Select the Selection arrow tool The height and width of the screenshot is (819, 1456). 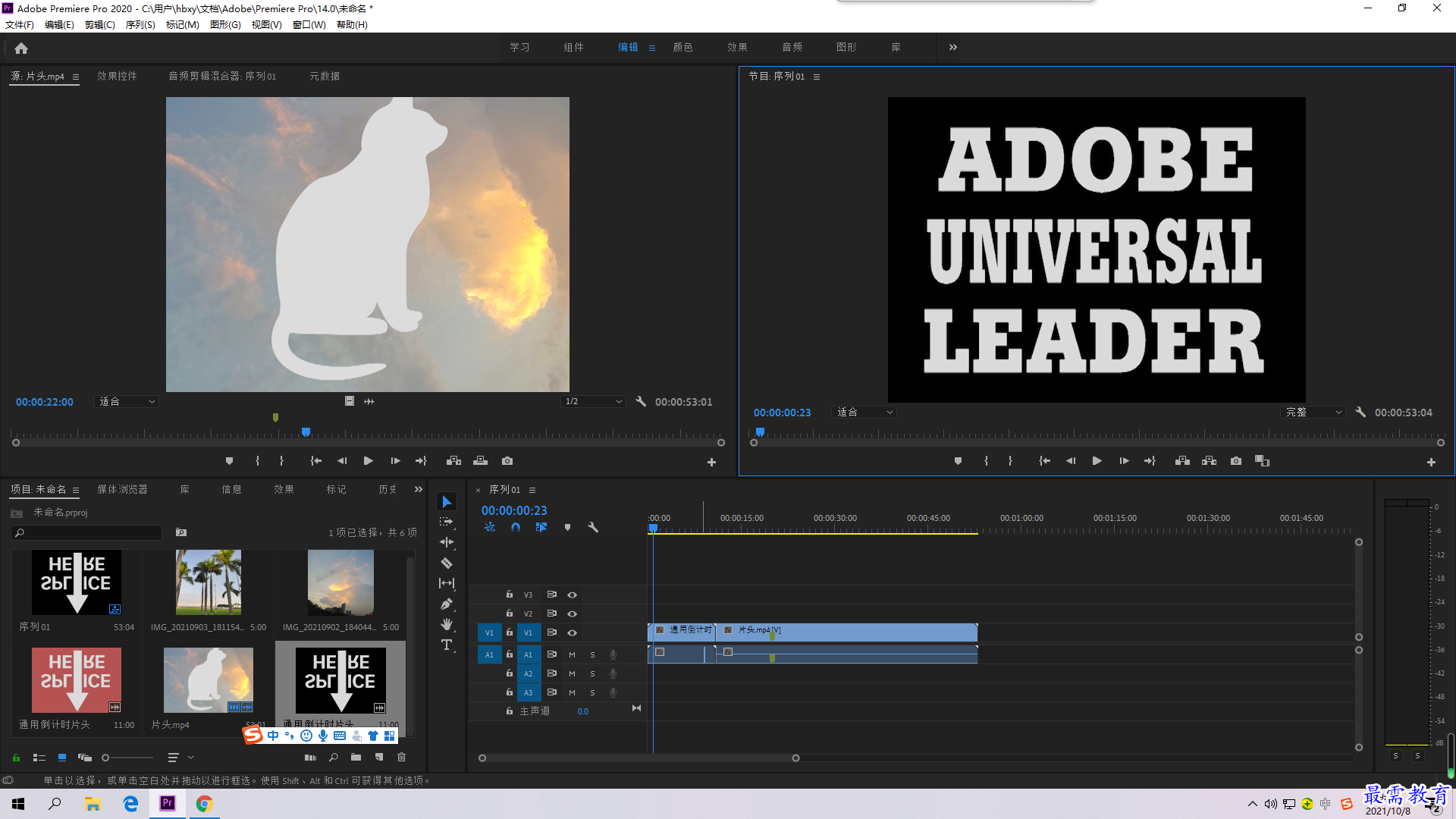point(447,502)
